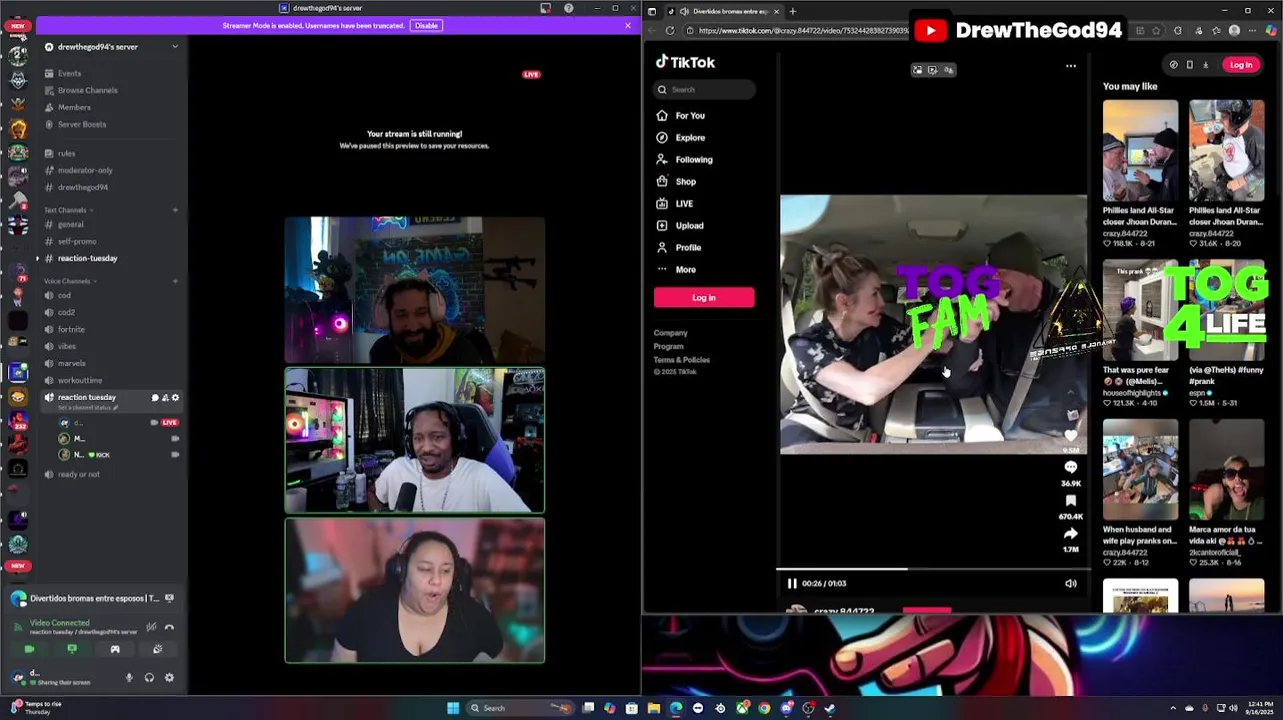Open Events in Discord sidebar
Viewport: 1283px width, 720px height.
coord(69,73)
